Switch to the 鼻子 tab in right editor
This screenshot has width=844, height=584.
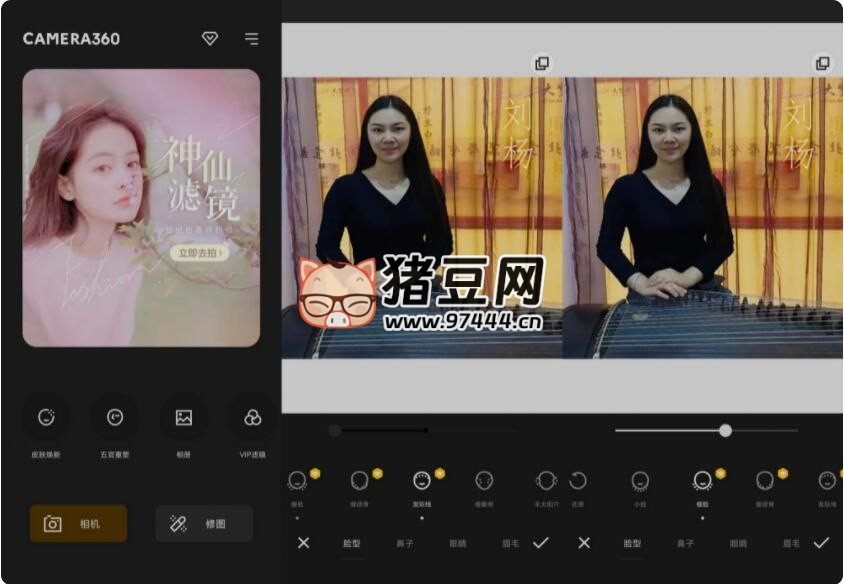(x=685, y=544)
